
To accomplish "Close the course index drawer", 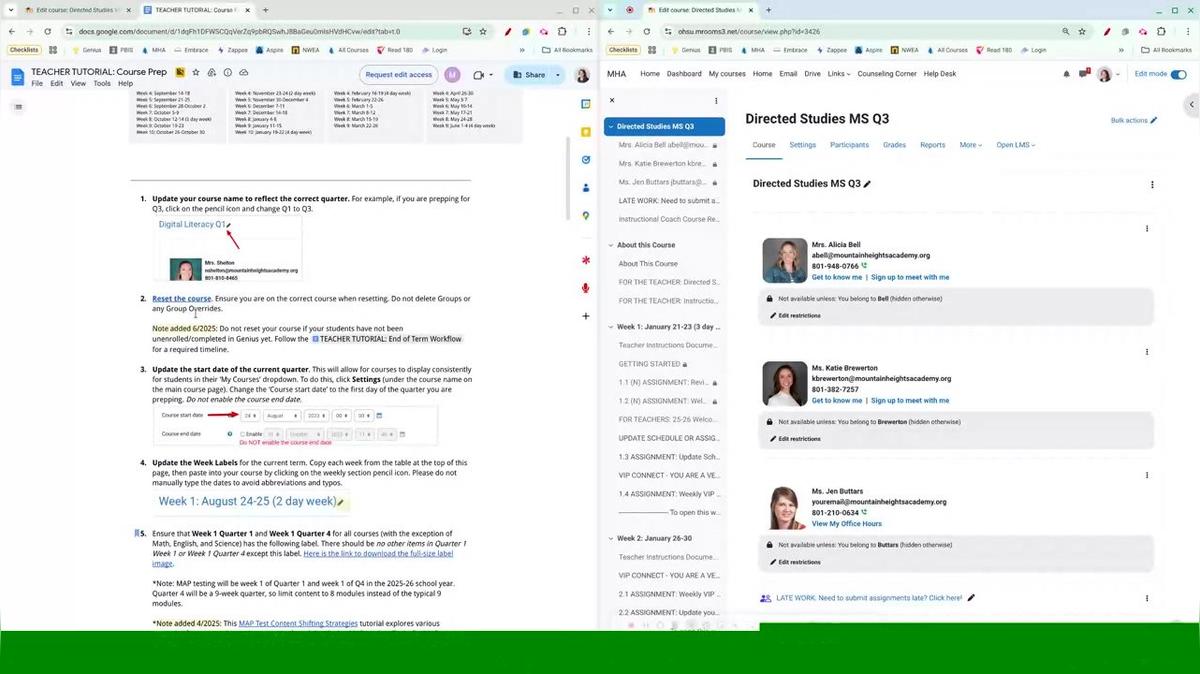I will point(612,100).
